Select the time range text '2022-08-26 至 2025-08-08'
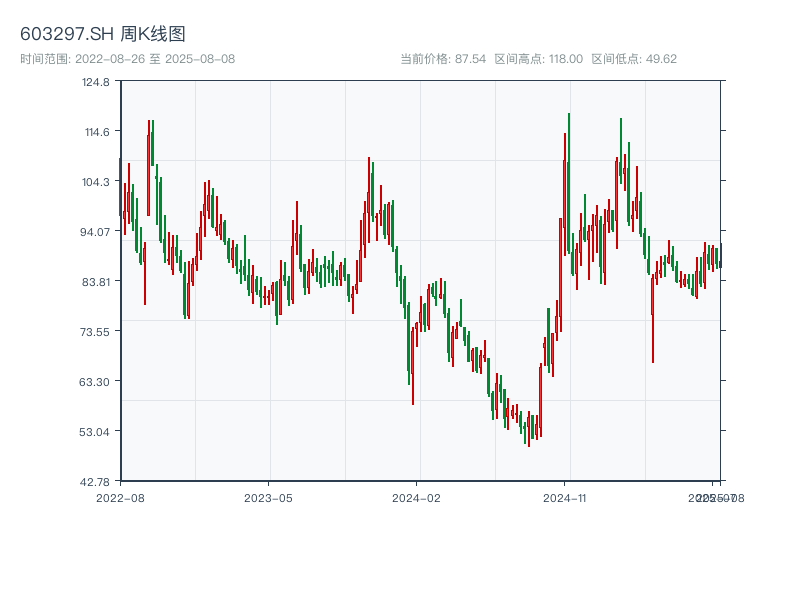This screenshot has width=800, height=600. point(155,59)
